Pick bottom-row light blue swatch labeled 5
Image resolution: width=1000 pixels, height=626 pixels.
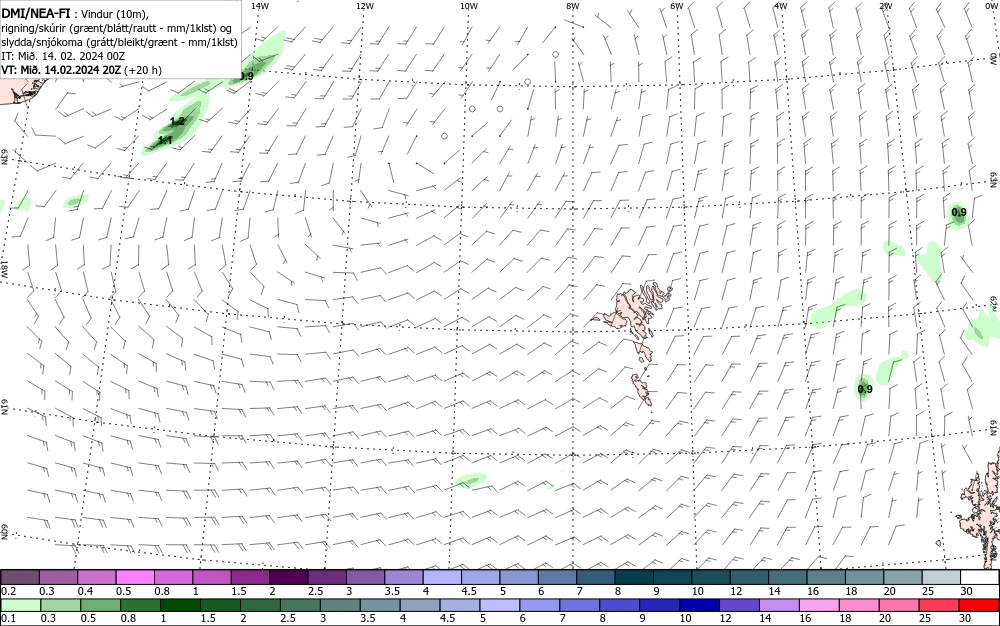500,605
